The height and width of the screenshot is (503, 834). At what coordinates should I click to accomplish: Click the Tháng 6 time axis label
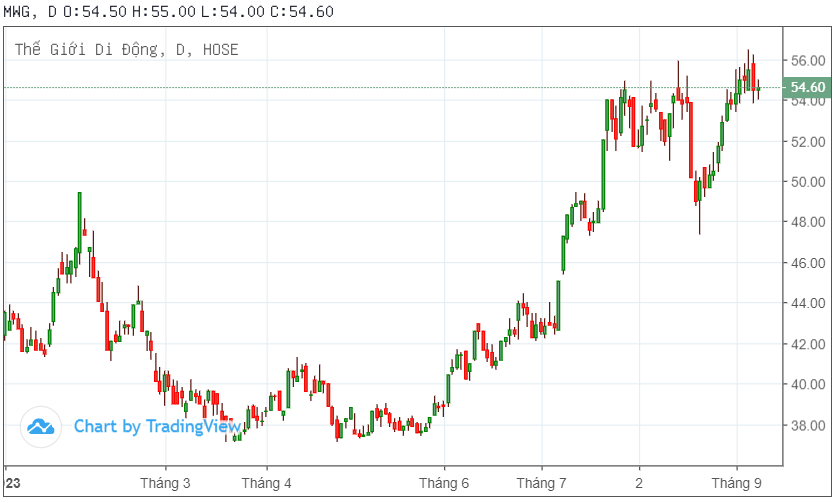pos(444,483)
